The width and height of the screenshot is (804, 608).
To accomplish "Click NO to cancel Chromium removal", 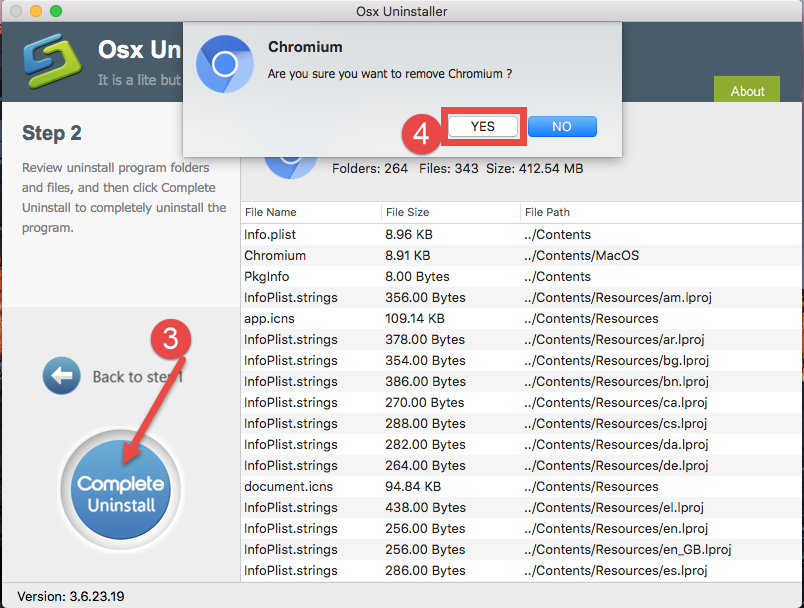I will [561, 126].
